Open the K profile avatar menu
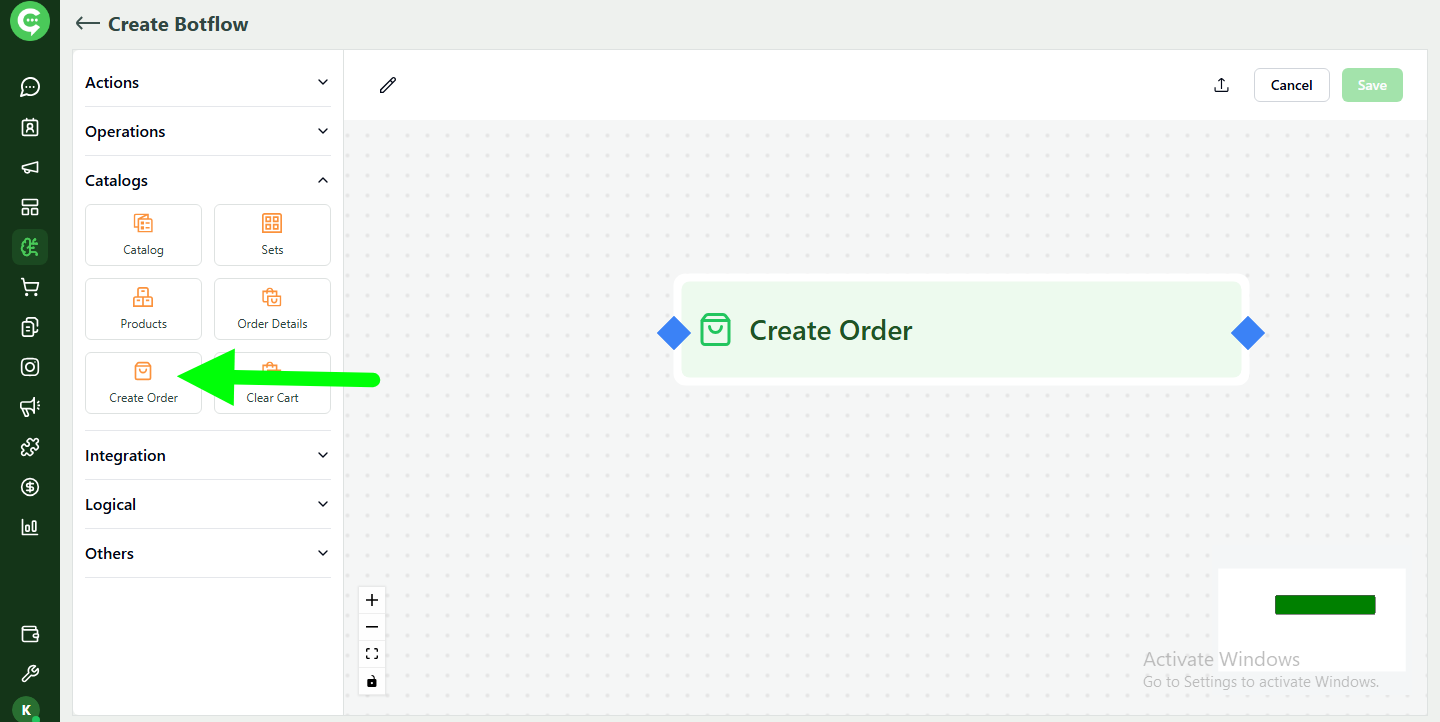 24,709
